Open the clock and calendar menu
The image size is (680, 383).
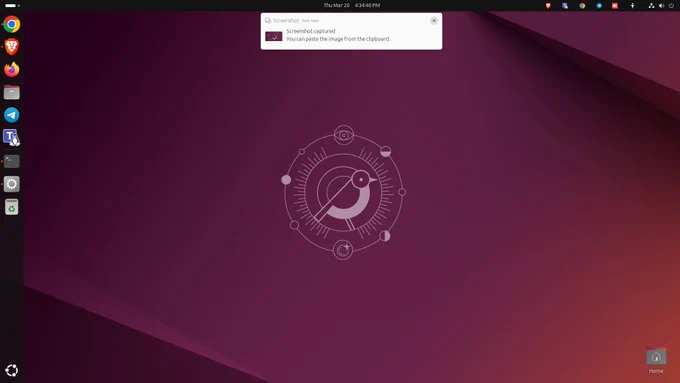[x=352, y=5]
